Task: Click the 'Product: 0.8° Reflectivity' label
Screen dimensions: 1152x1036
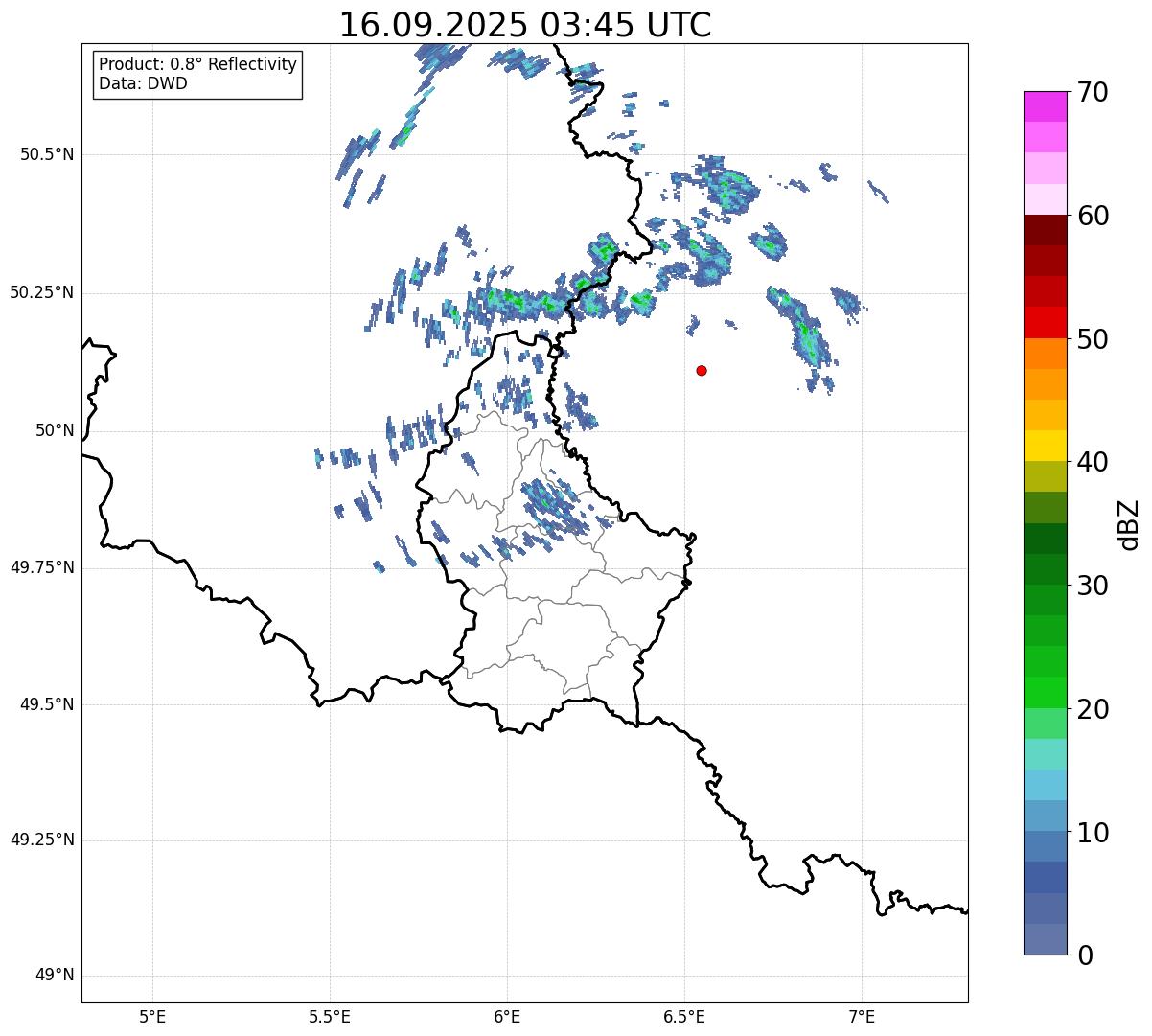Action: [x=198, y=64]
